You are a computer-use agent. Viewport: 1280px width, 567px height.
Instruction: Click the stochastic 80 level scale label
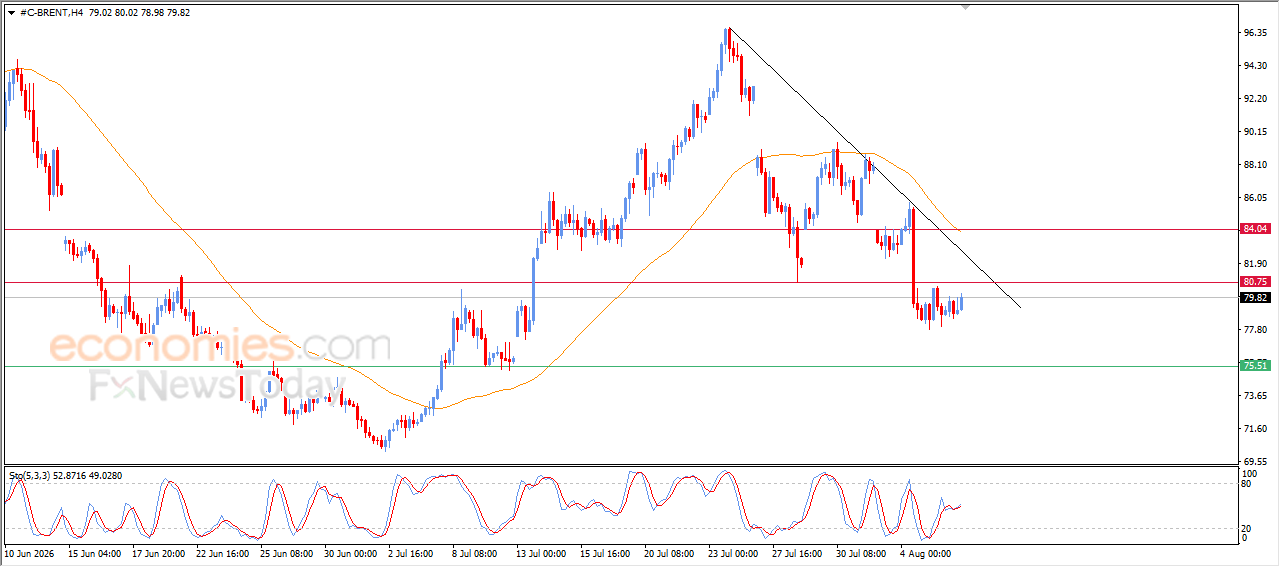[1247, 484]
